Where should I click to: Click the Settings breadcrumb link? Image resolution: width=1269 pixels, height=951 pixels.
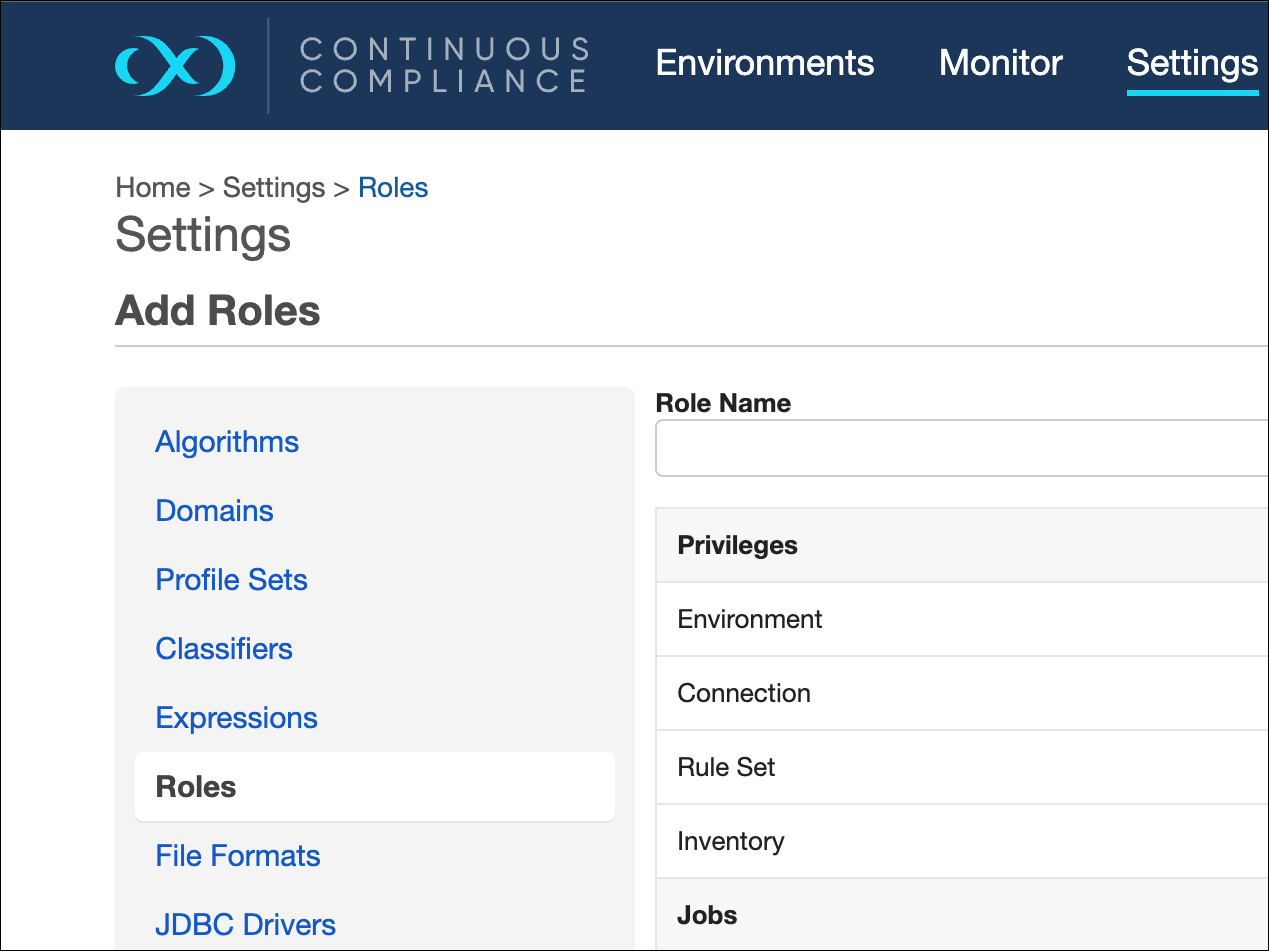273,188
